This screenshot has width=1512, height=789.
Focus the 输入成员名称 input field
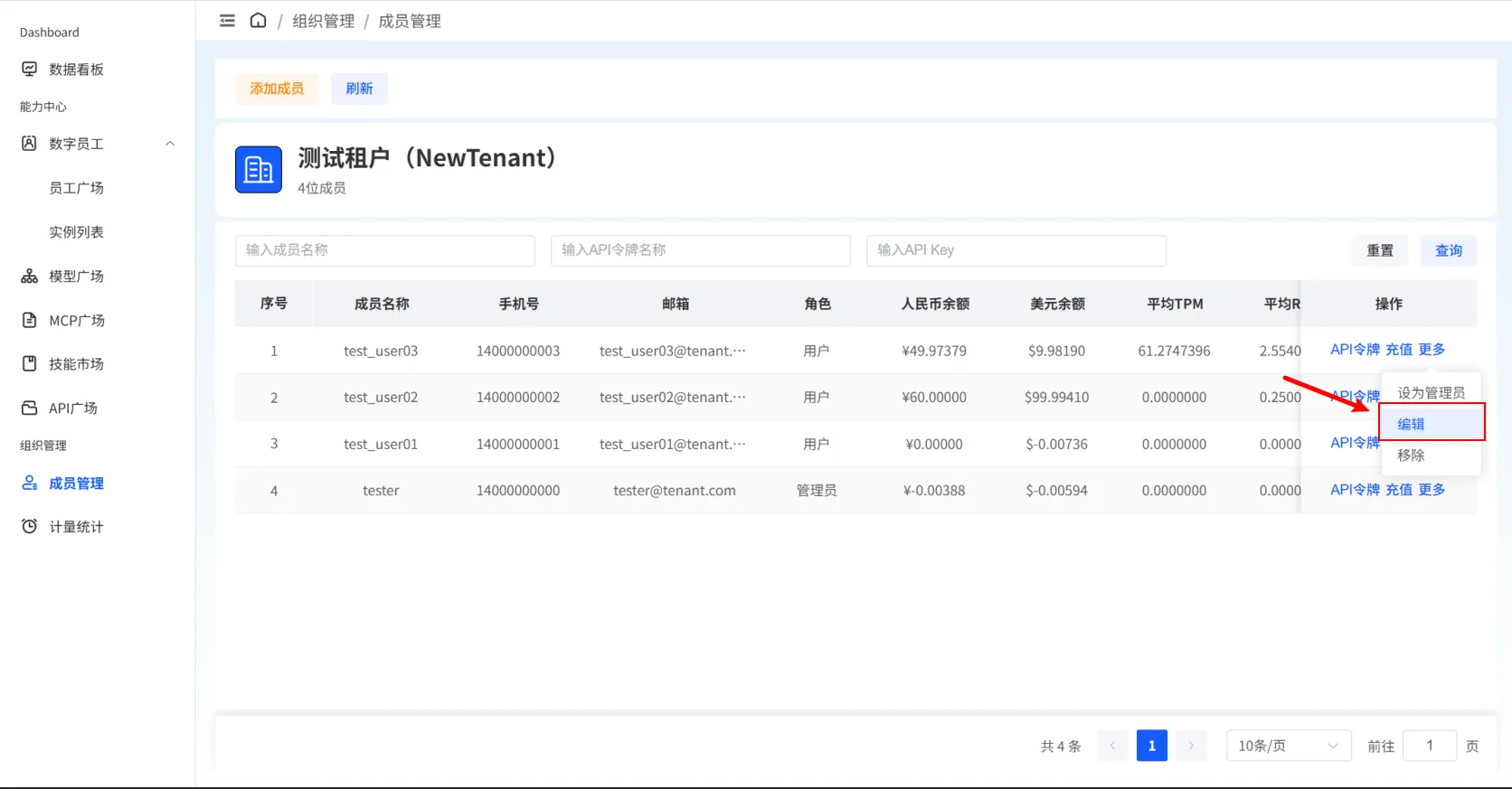pos(385,250)
